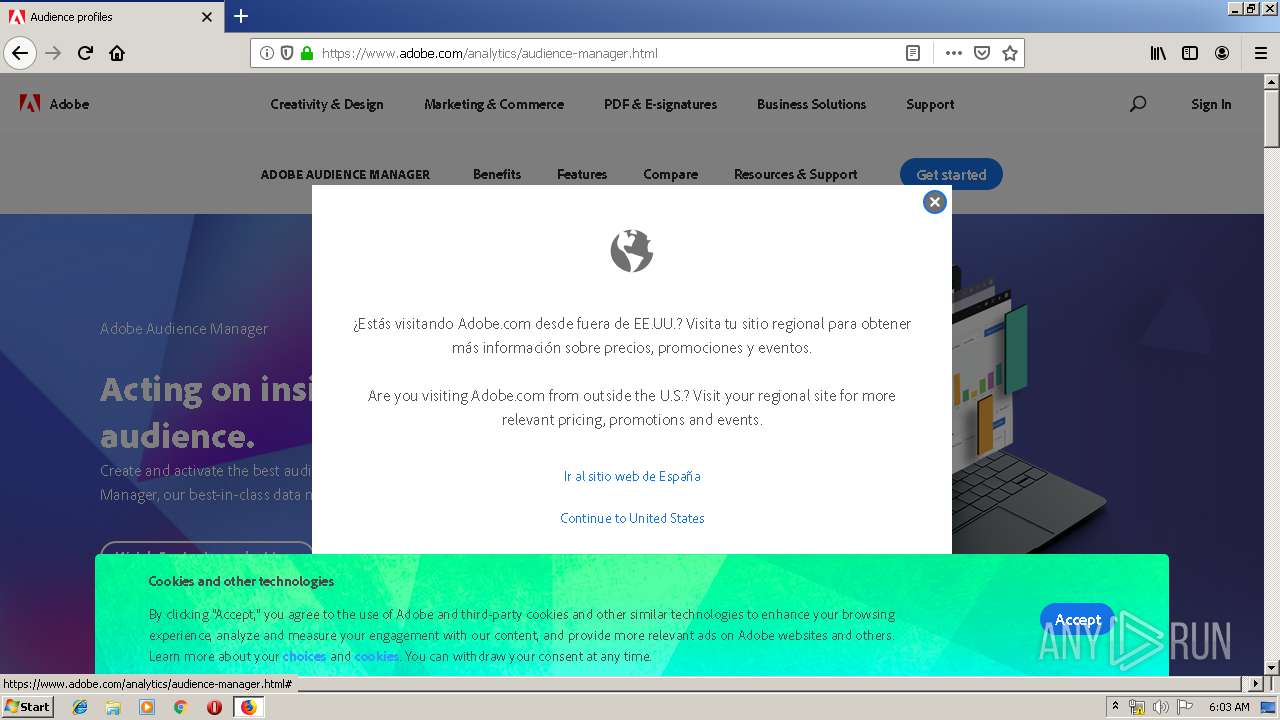Open Opera from the taskbar
Viewport: 1280px width, 720px height.
214,707
